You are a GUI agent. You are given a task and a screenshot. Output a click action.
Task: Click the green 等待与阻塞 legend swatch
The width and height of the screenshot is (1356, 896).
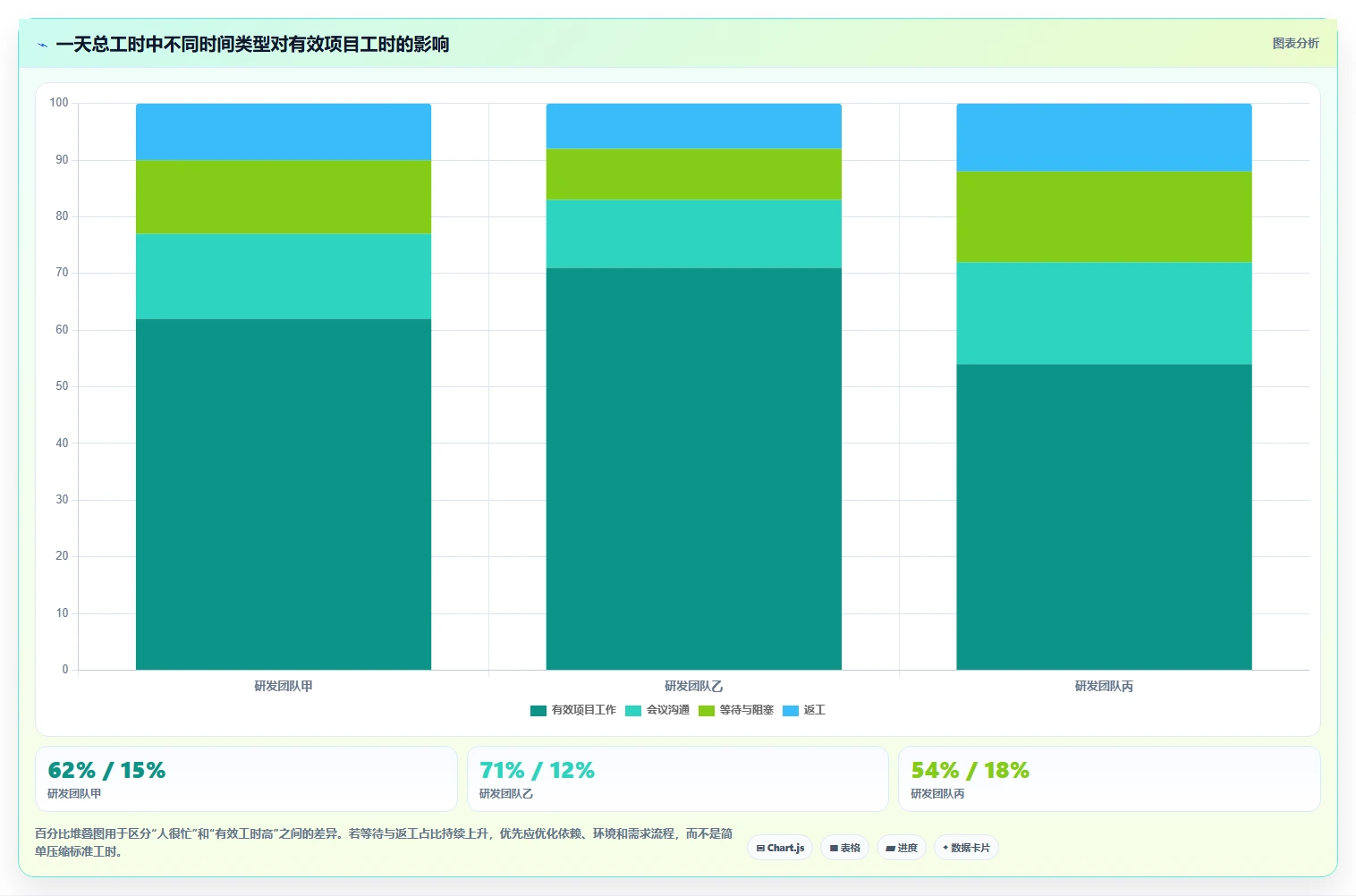coord(707,711)
